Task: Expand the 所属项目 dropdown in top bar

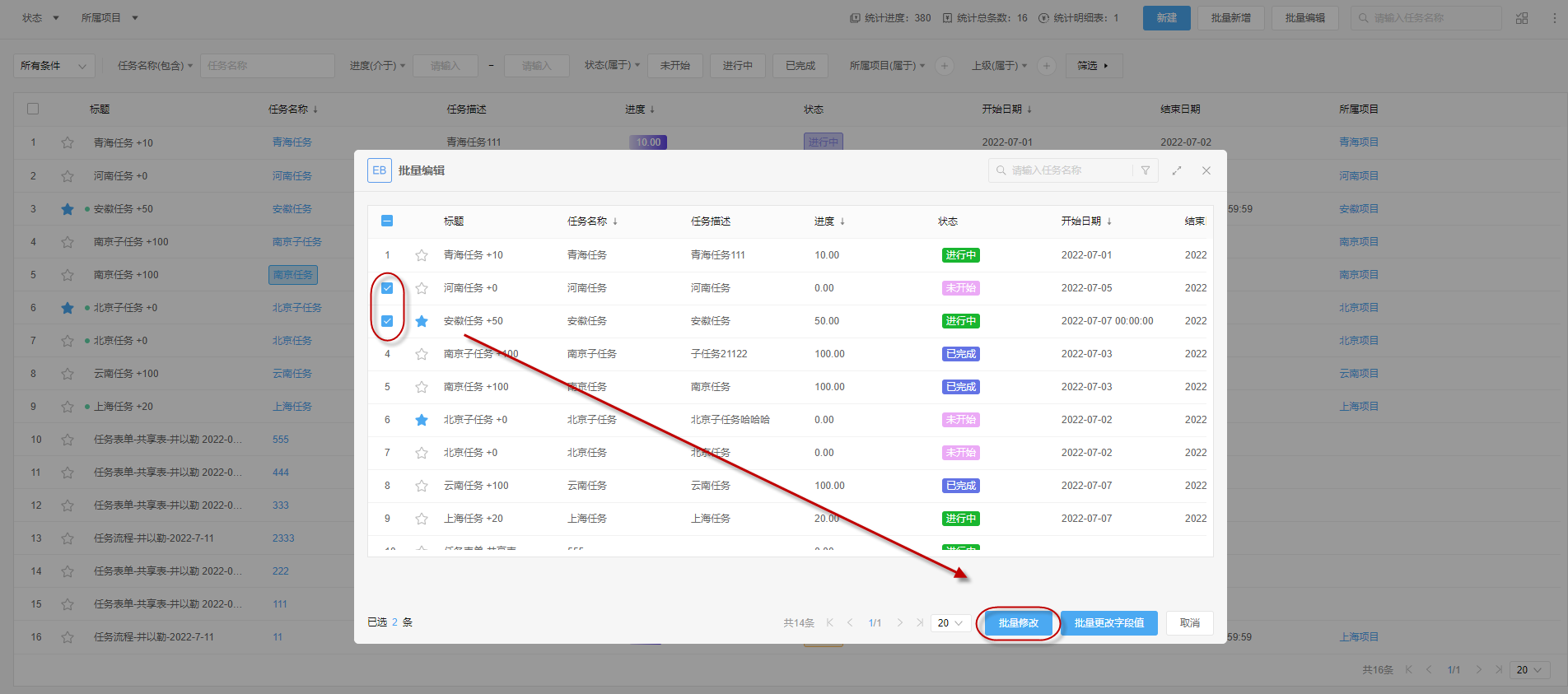Action: point(110,18)
